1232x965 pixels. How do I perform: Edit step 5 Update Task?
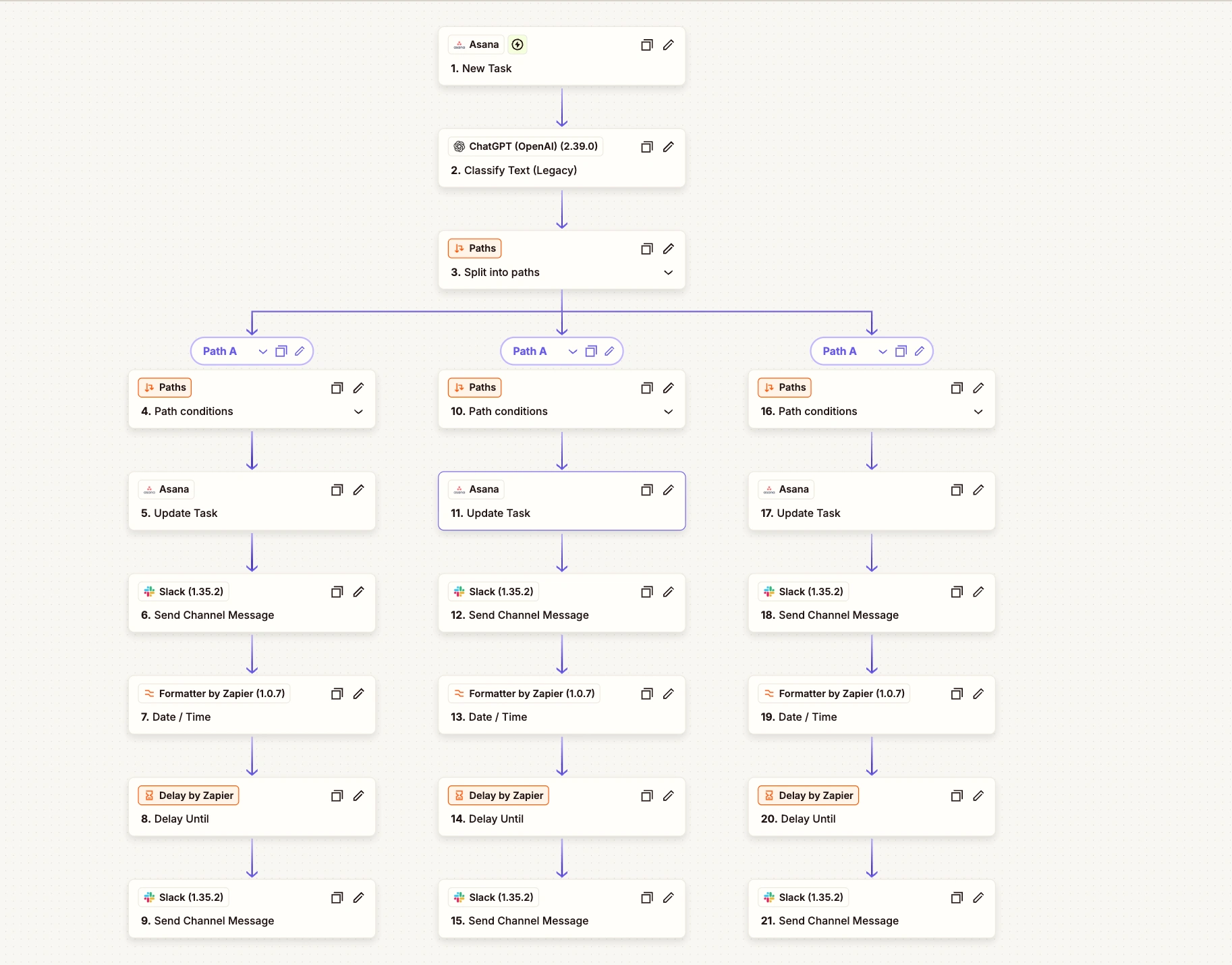click(x=358, y=490)
